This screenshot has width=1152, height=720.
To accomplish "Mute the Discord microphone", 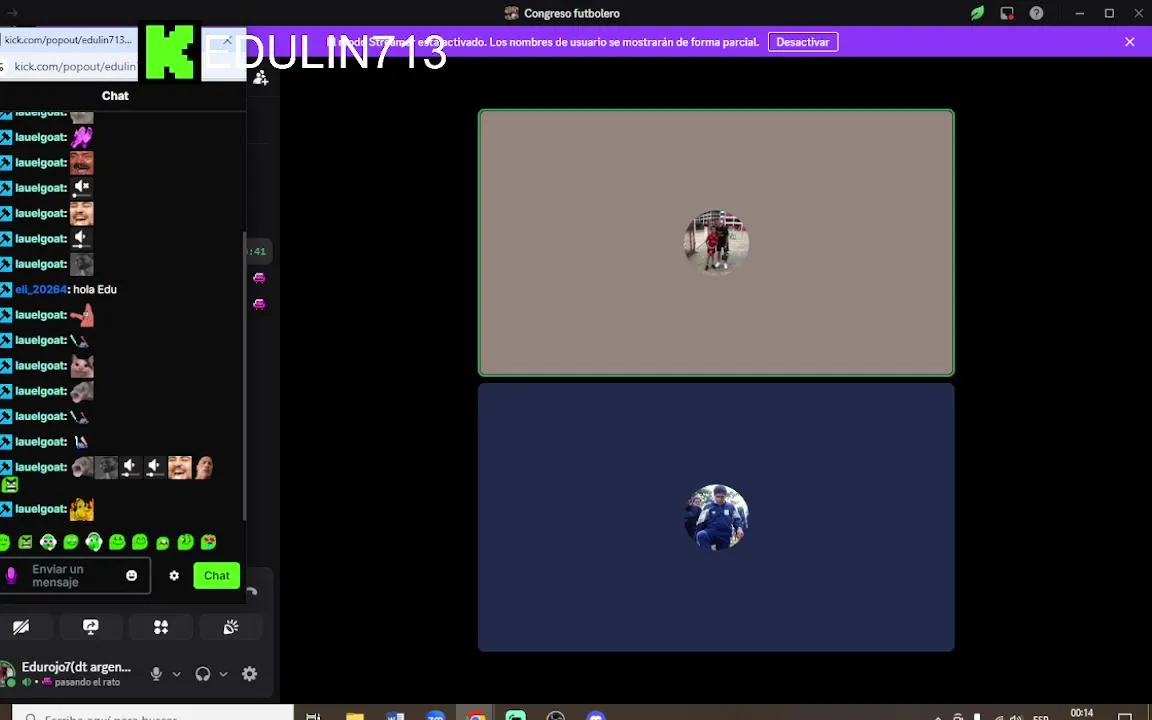I will click(x=156, y=674).
